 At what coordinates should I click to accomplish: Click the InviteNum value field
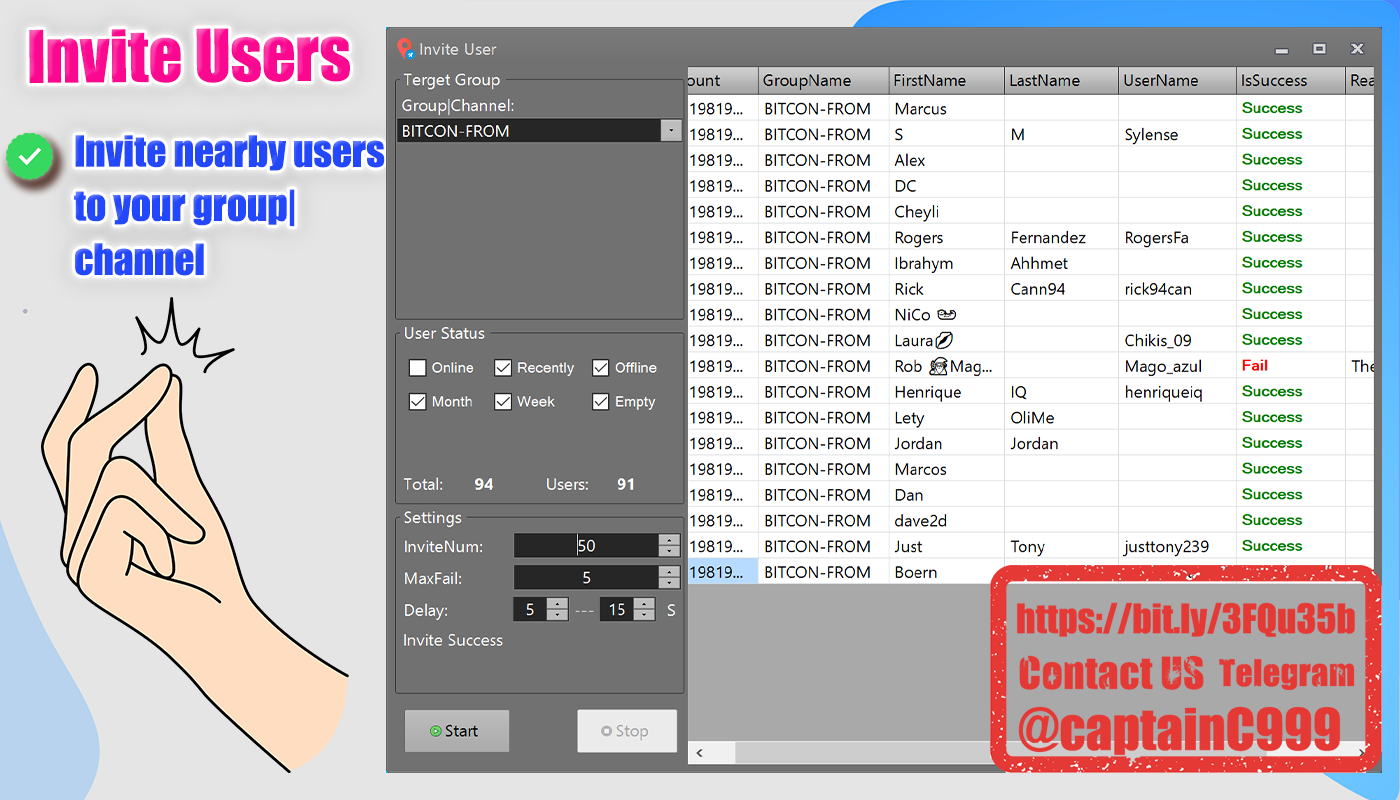click(x=586, y=546)
